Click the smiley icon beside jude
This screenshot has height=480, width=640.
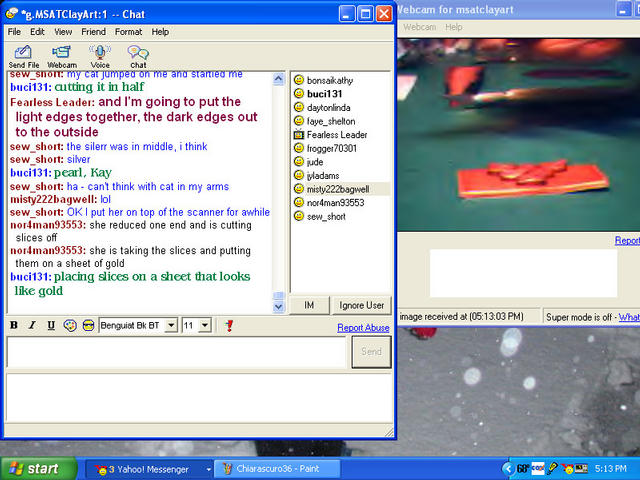299,162
